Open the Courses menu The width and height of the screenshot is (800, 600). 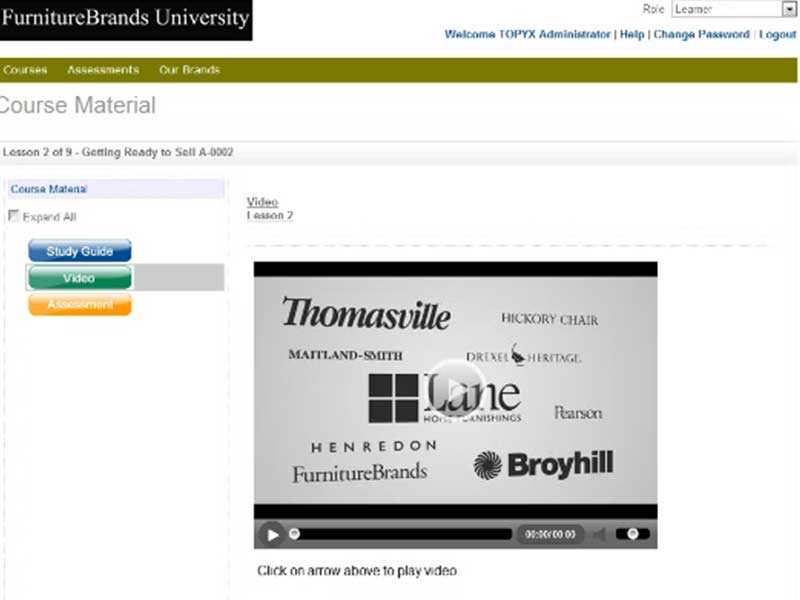25,70
